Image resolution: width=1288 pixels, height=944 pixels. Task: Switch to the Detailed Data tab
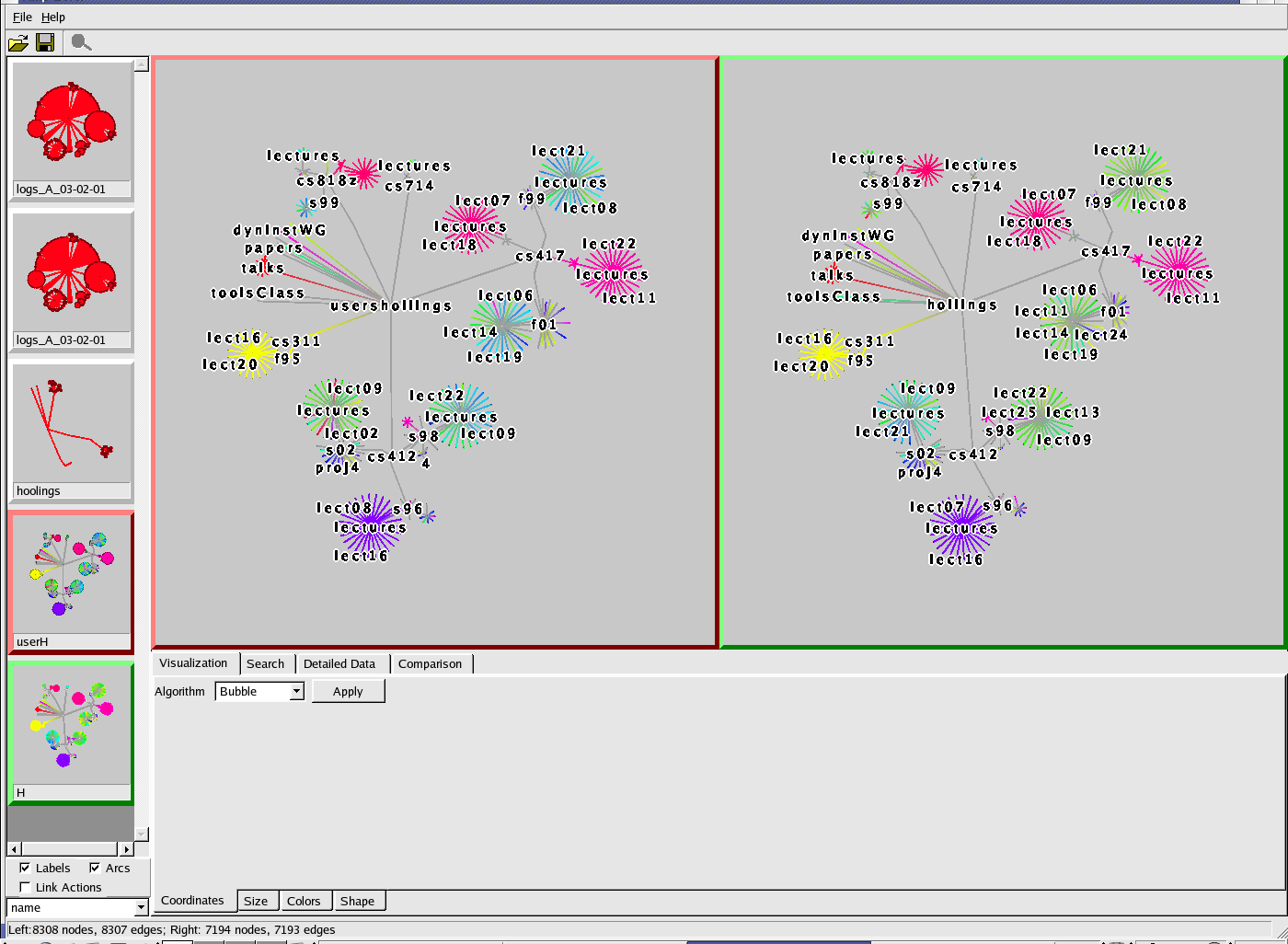[x=339, y=663]
